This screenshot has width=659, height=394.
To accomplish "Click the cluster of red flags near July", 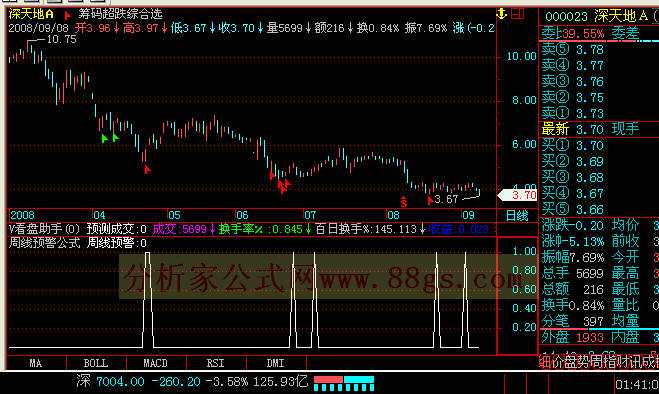I will (284, 186).
